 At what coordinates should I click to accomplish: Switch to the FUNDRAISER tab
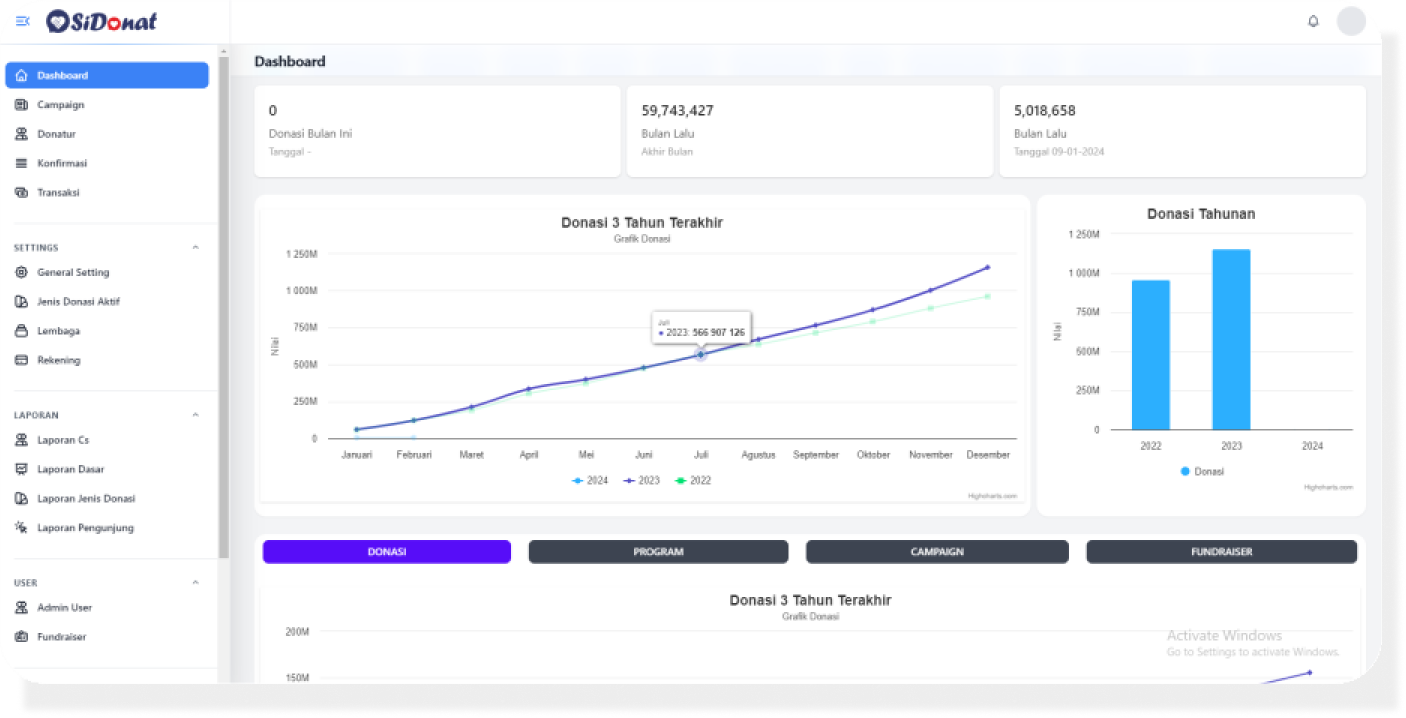[1221, 552]
